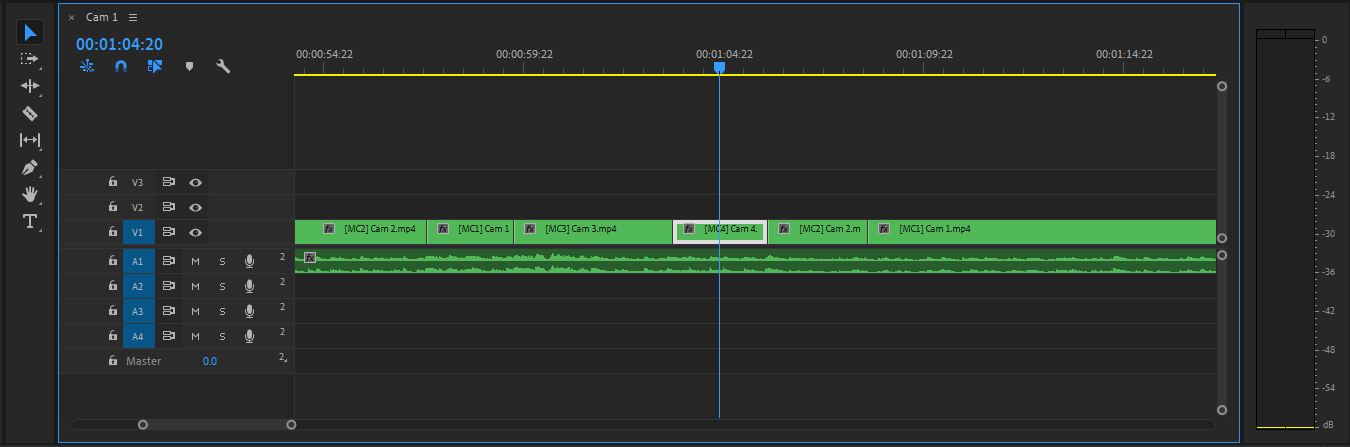
Task: Select the Hand tool
Action: [30, 194]
